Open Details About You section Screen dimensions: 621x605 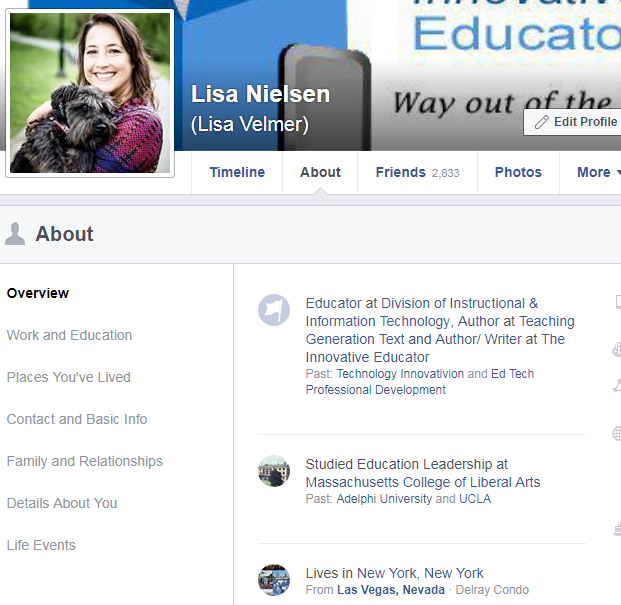(x=62, y=503)
